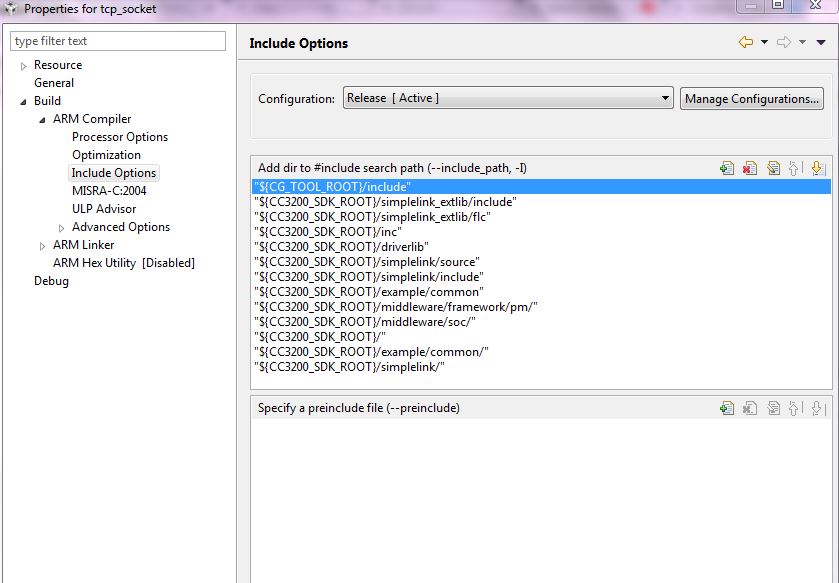
Task: Select General in the tree
Action: click(x=54, y=83)
